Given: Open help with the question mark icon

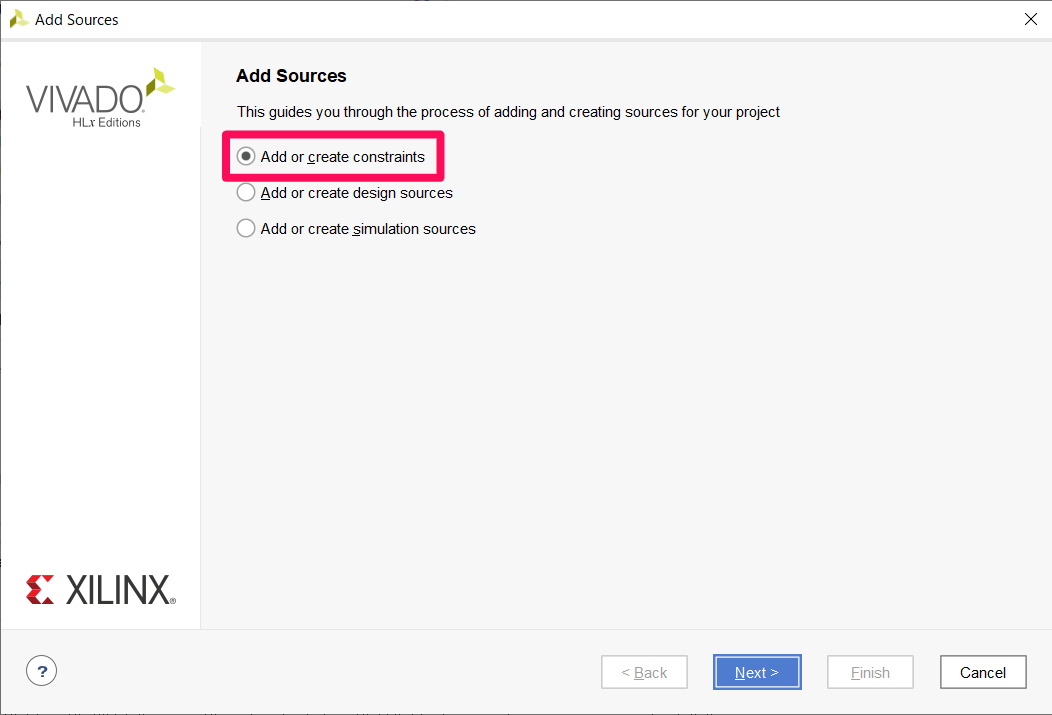Looking at the screenshot, I should coord(42,671).
